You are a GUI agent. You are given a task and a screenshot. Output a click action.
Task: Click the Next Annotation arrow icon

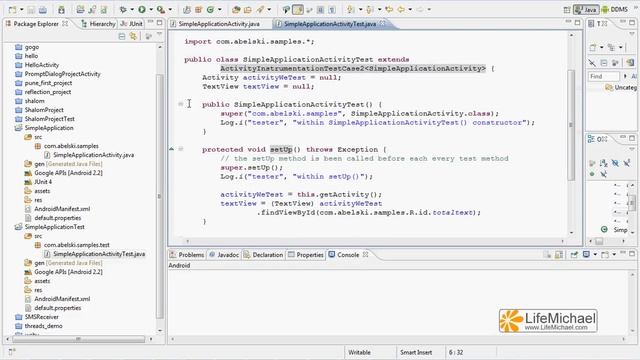[350, 9]
